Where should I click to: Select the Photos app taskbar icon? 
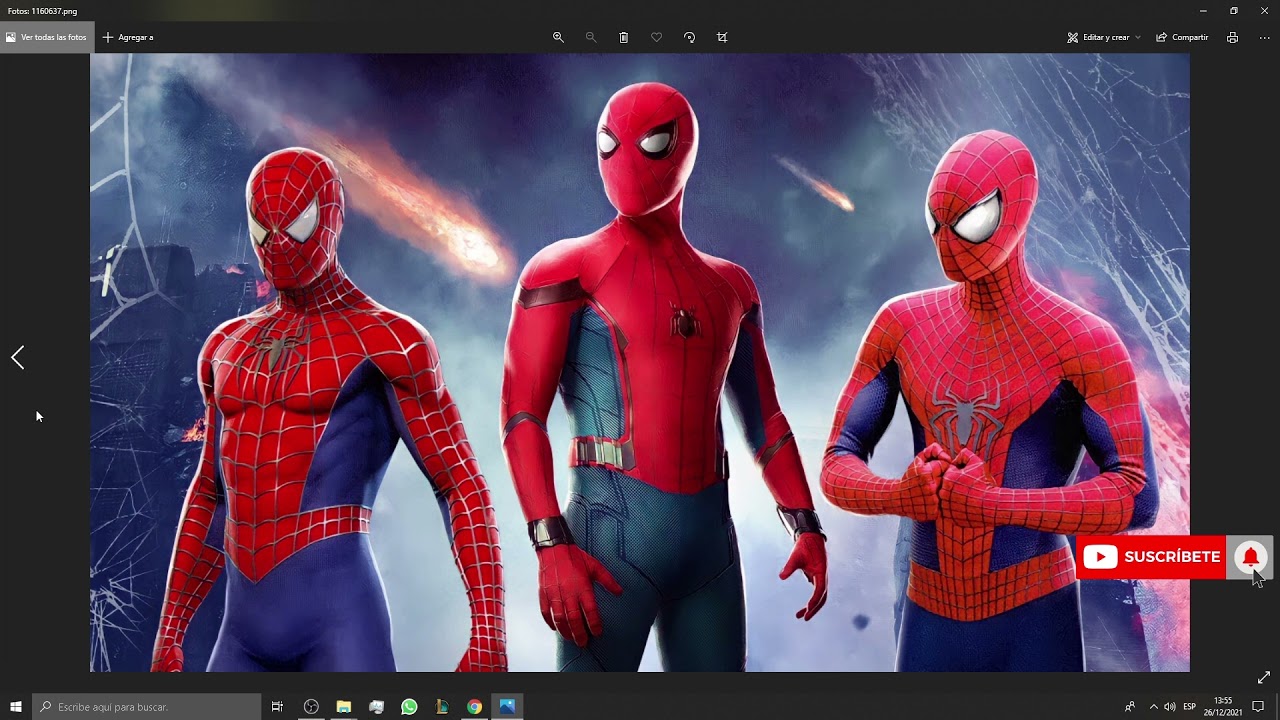(x=507, y=707)
